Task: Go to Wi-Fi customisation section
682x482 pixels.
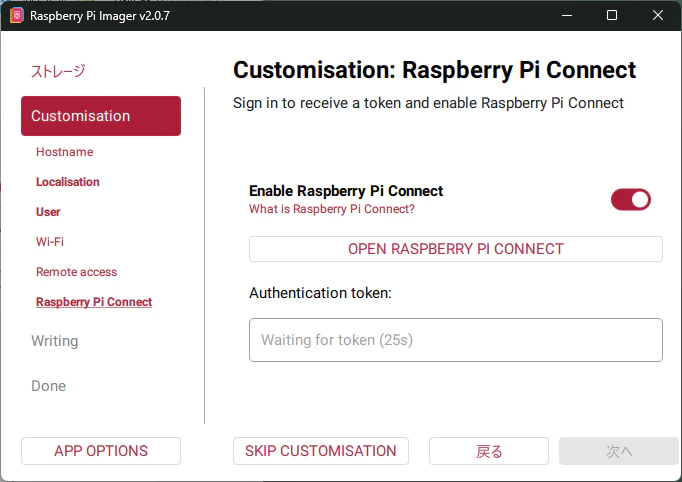Action: click(x=50, y=242)
